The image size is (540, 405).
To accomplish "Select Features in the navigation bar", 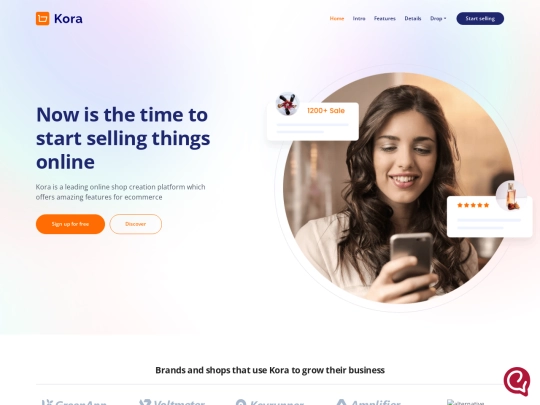I will tap(385, 19).
